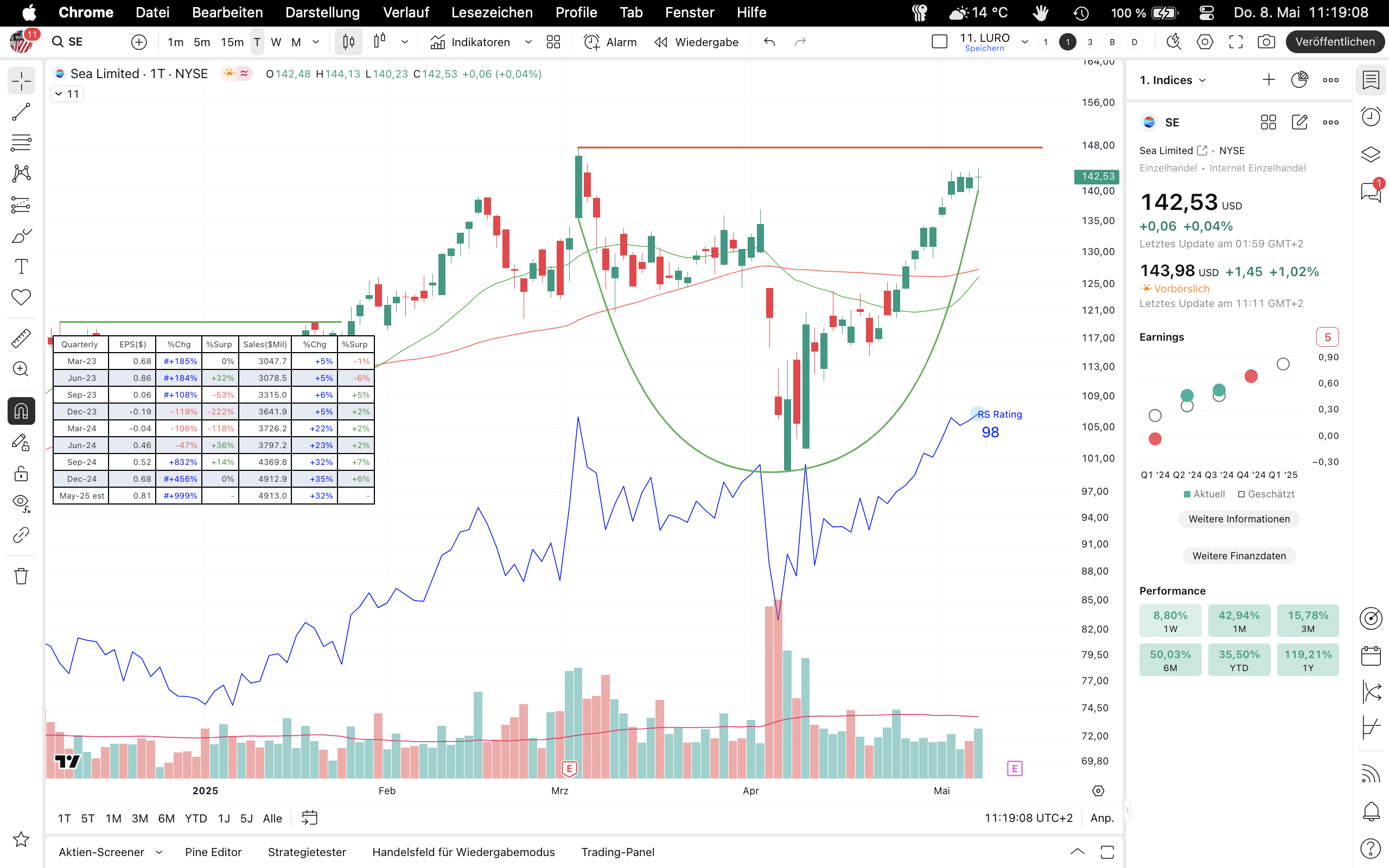Viewport: 1389px width, 868px height.
Task: Open the Pine Editor tab
Action: pyautogui.click(x=213, y=852)
